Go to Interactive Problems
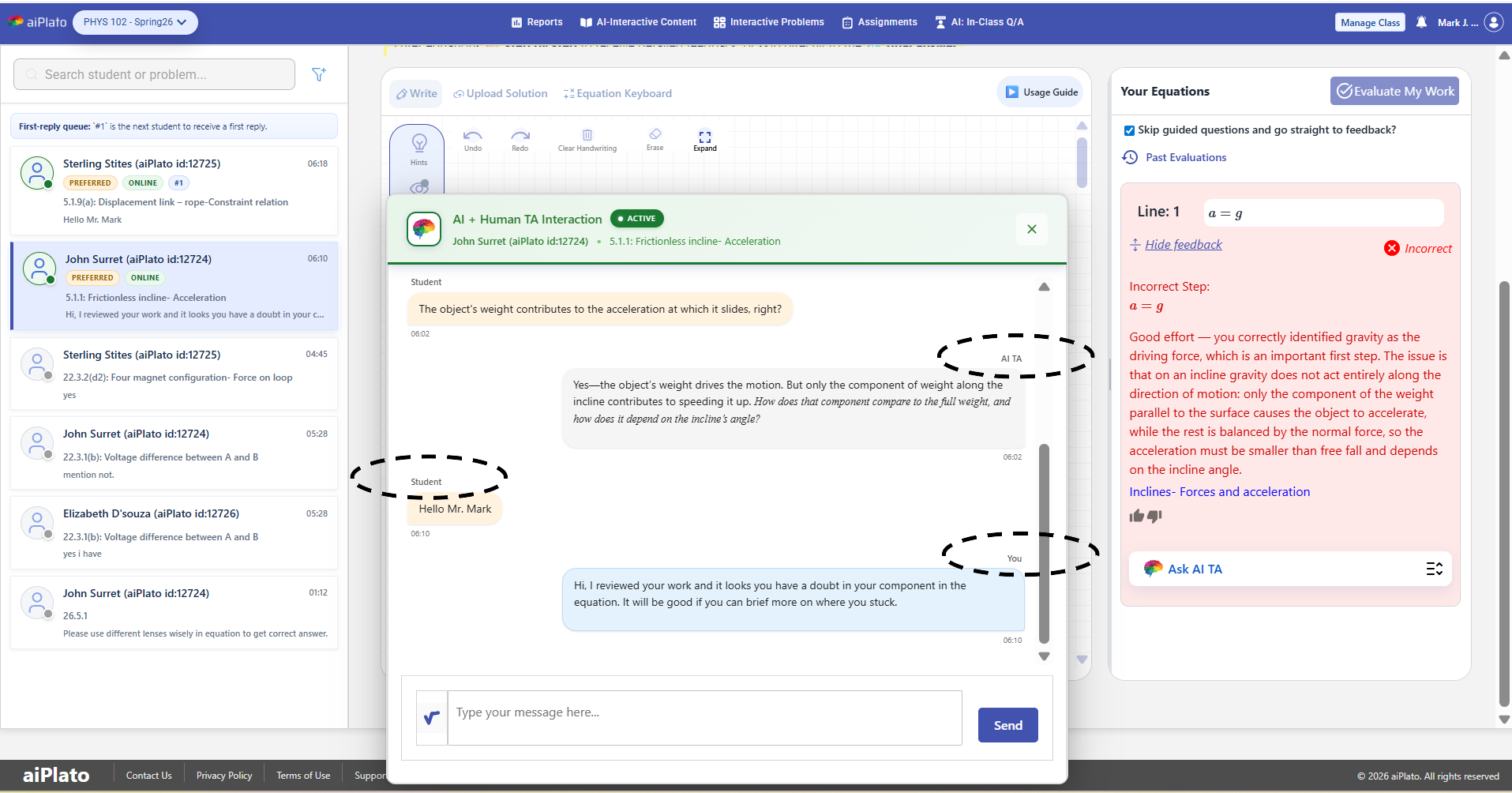This screenshot has width=1512, height=793. pyautogui.click(x=768, y=22)
